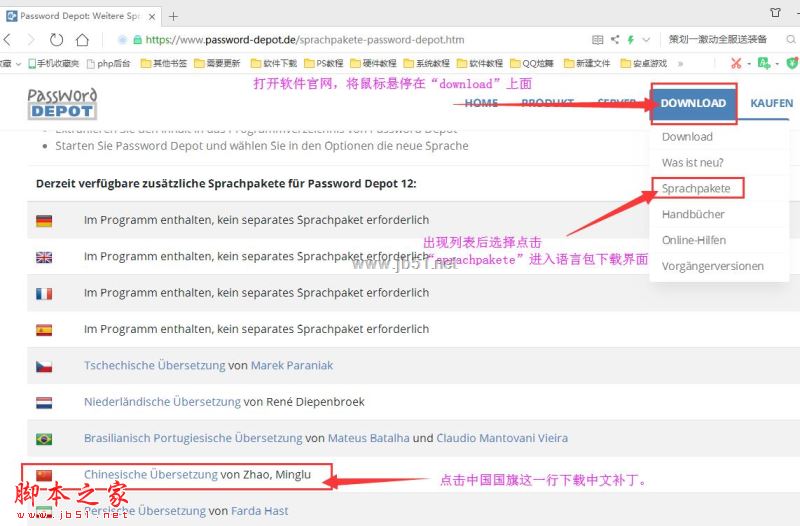Click the British flag icon
Viewport: 800px width, 526px height.
(x=44, y=257)
